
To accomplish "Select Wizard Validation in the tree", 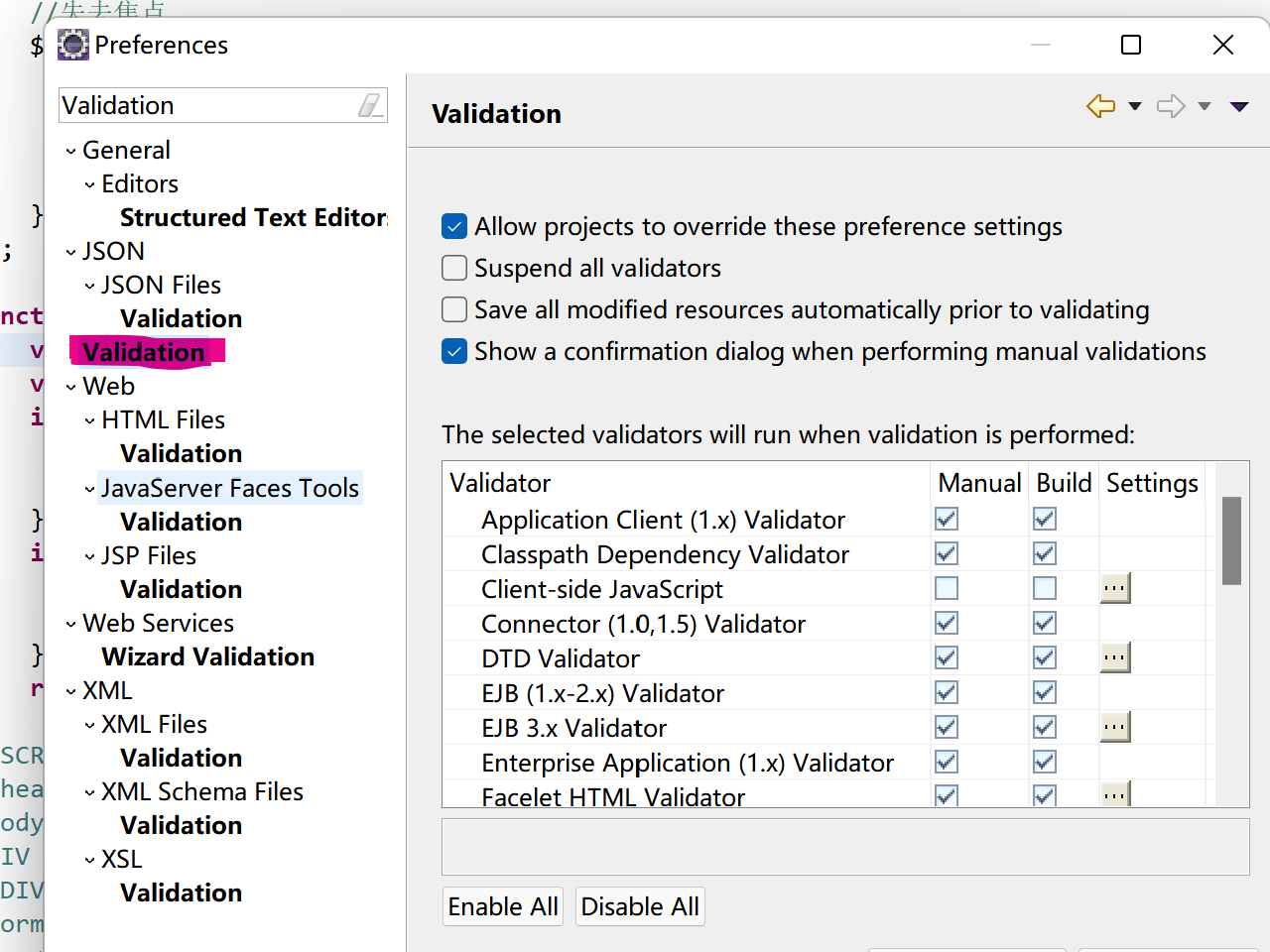I will (207, 656).
